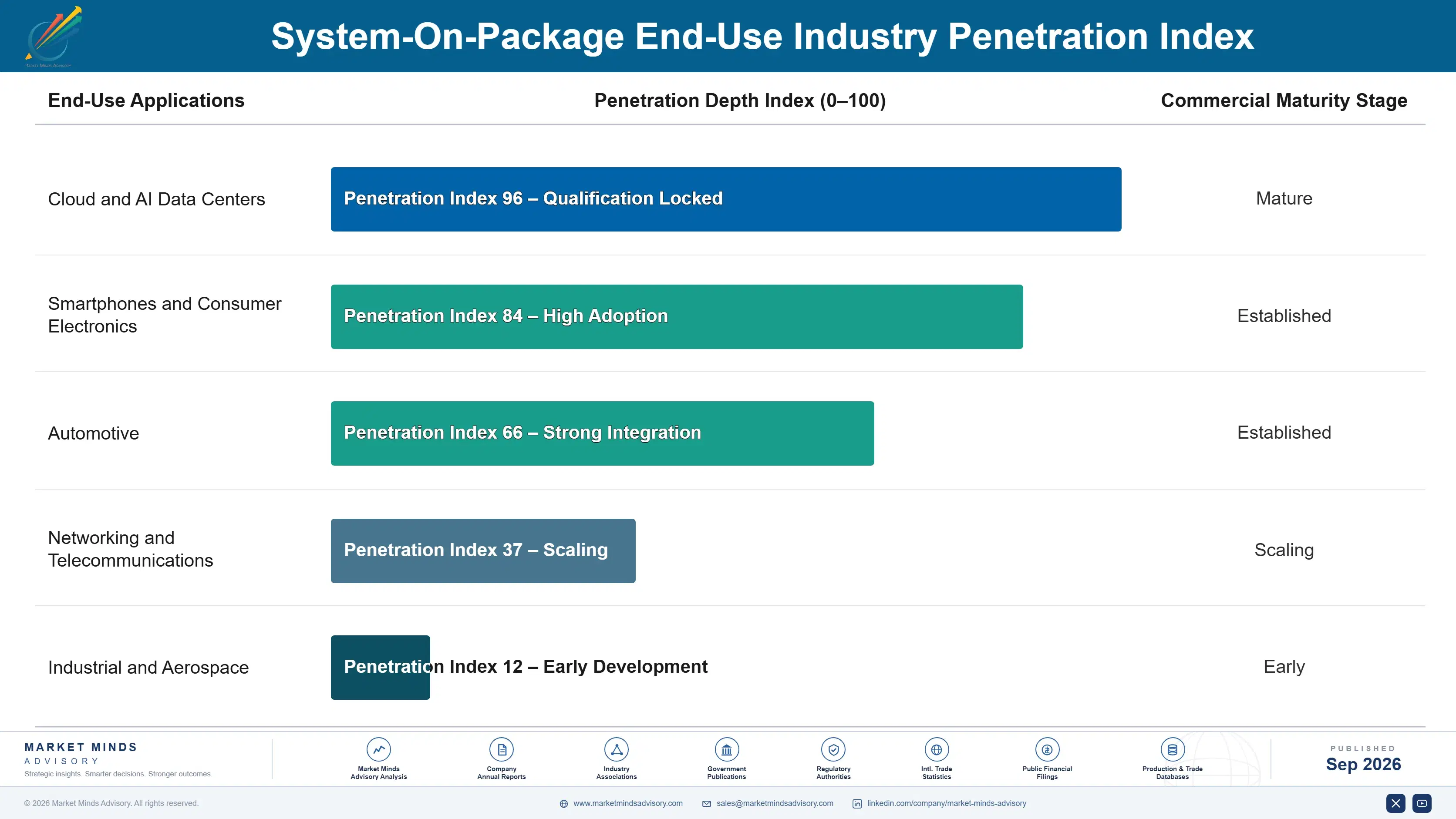Click the envelope icon beside sales email

pyautogui.click(x=707, y=804)
